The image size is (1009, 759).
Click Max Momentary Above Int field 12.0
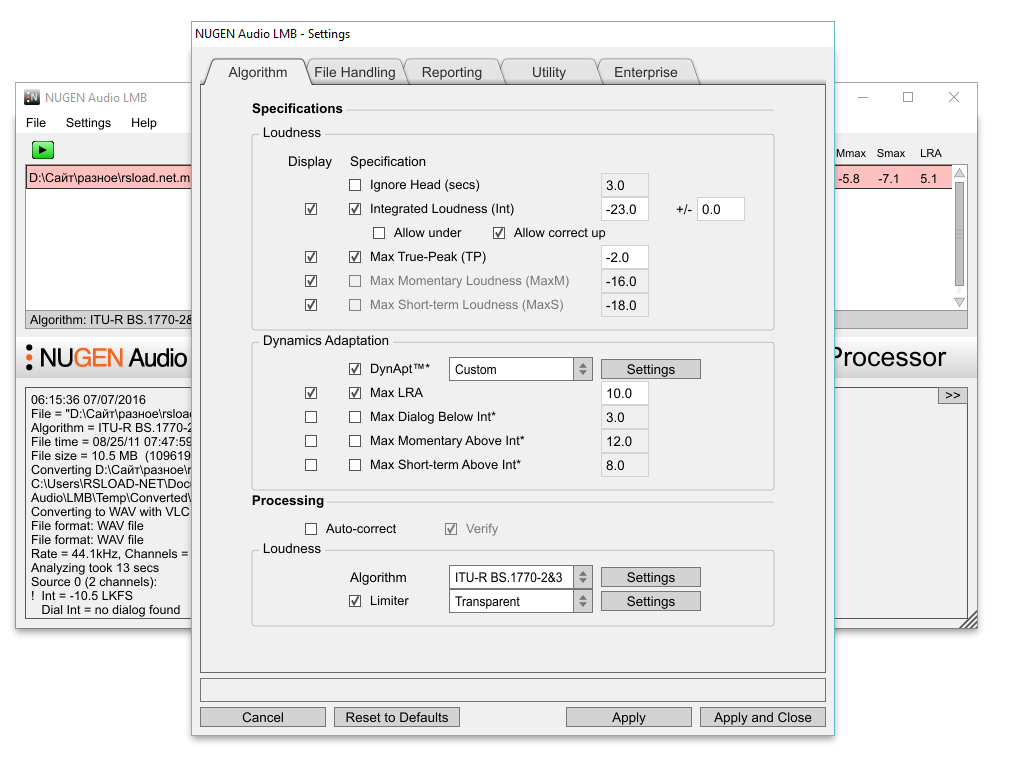click(625, 441)
